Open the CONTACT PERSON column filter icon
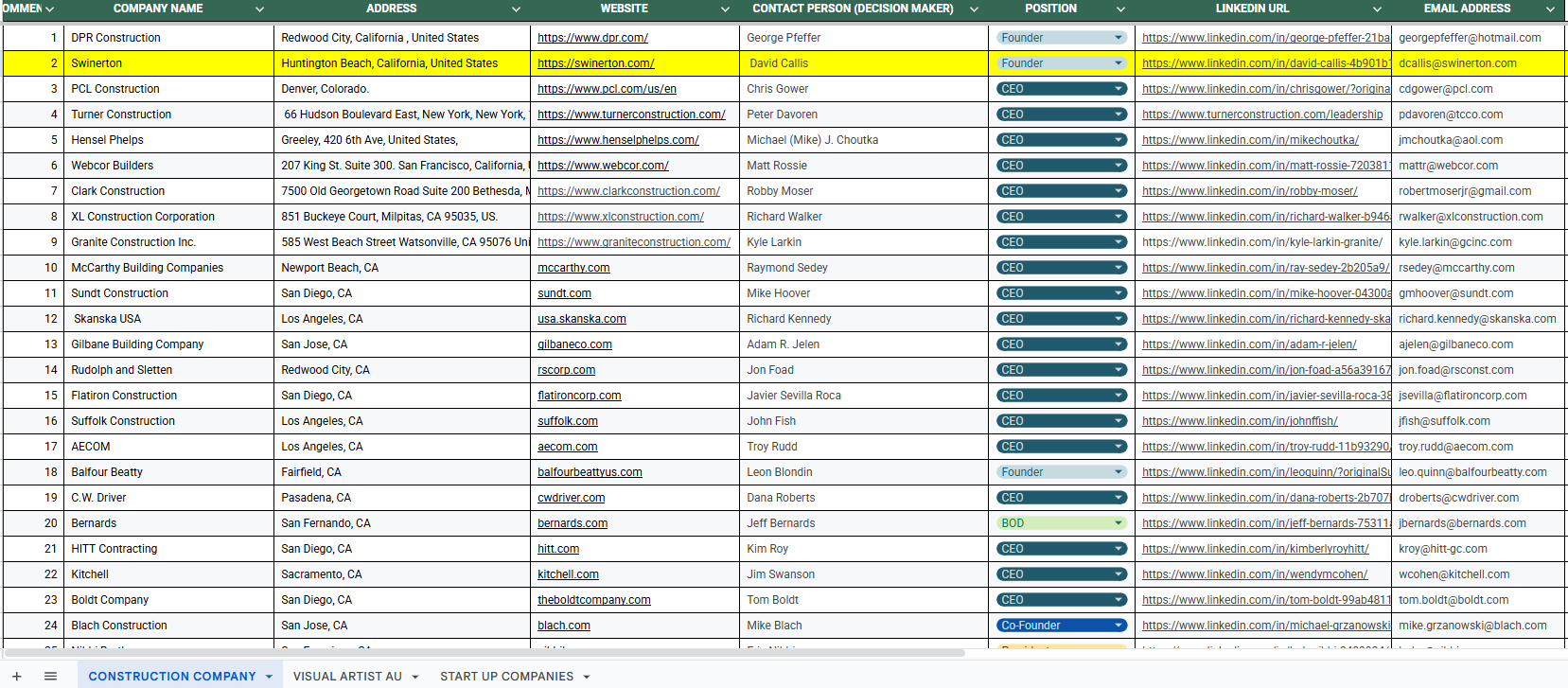This screenshot has height=688, width=1568. [974, 9]
